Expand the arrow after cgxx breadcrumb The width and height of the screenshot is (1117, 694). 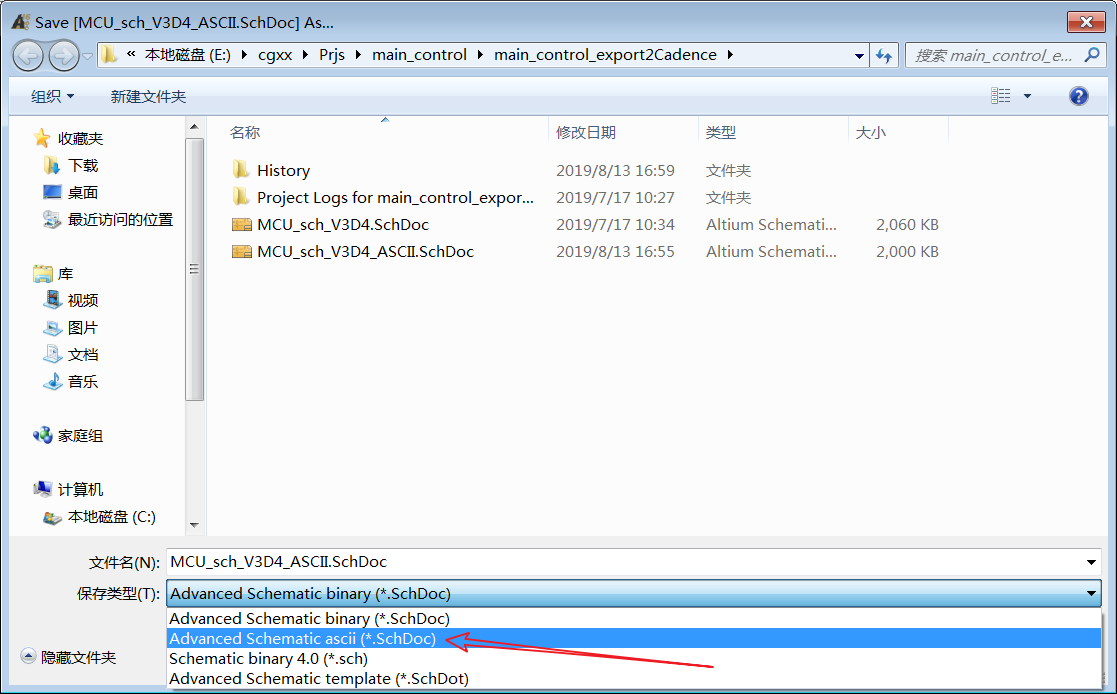point(306,55)
